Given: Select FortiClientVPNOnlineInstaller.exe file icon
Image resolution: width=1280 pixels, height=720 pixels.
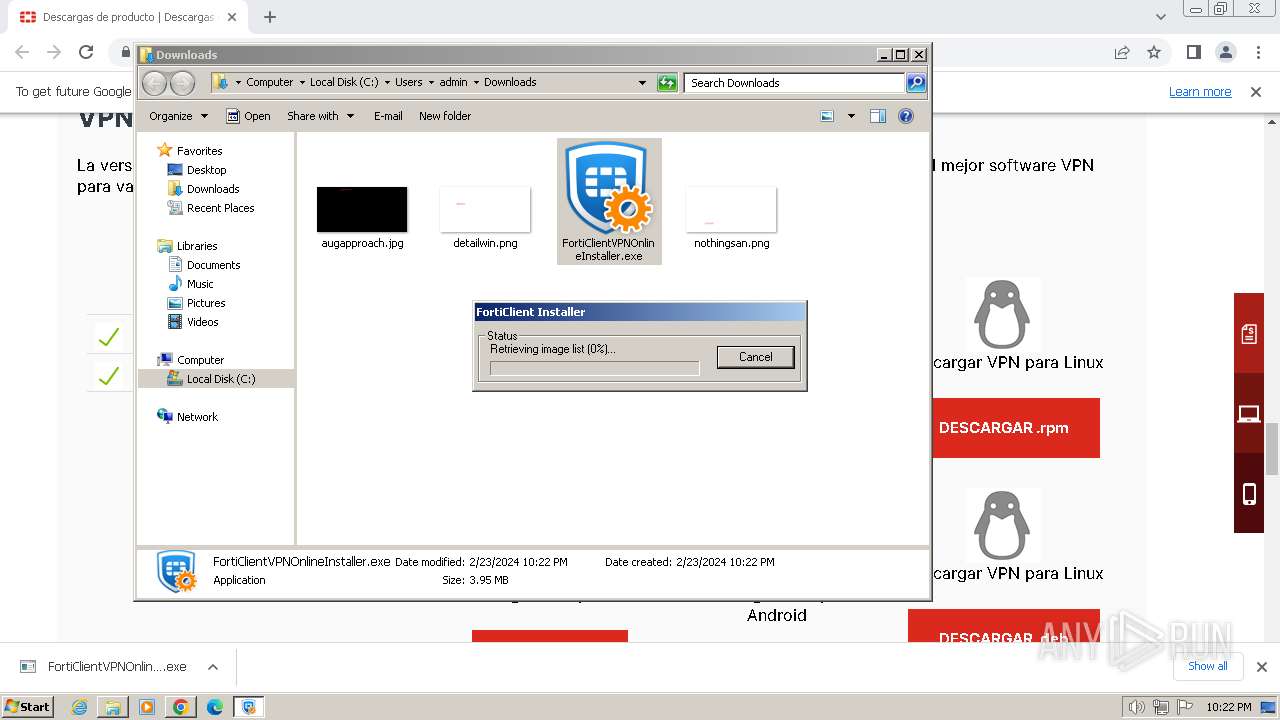Looking at the screenshot, I should (x=608, y=201).
